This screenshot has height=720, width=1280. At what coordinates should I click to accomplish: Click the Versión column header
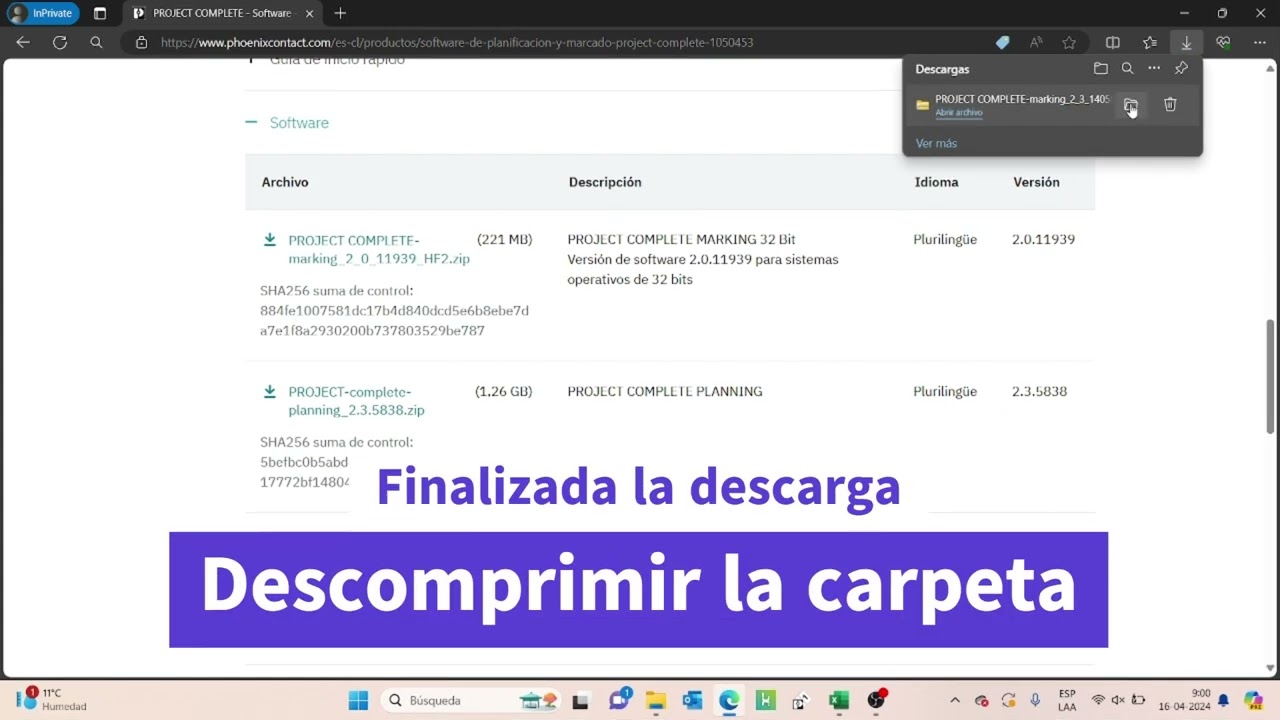pos(1036,182)
